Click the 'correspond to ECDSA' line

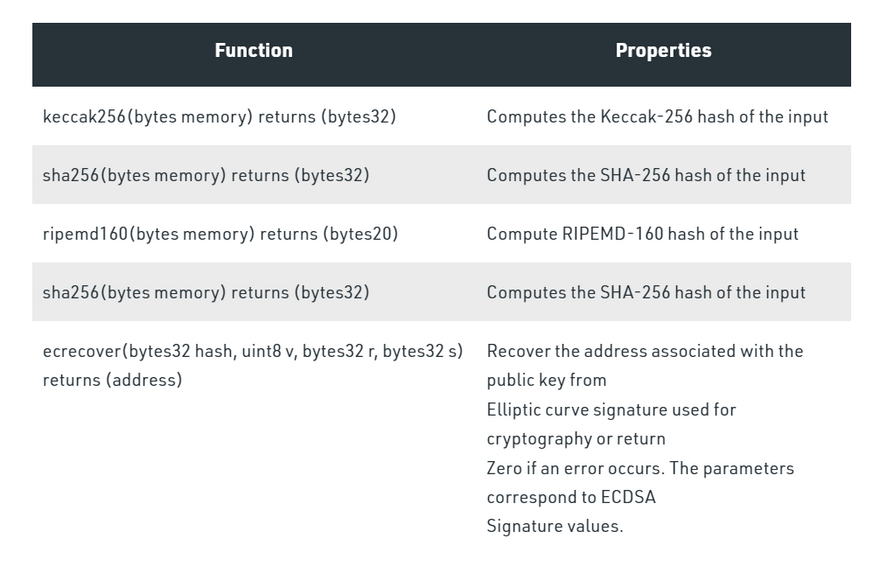[x=571, y=497]
